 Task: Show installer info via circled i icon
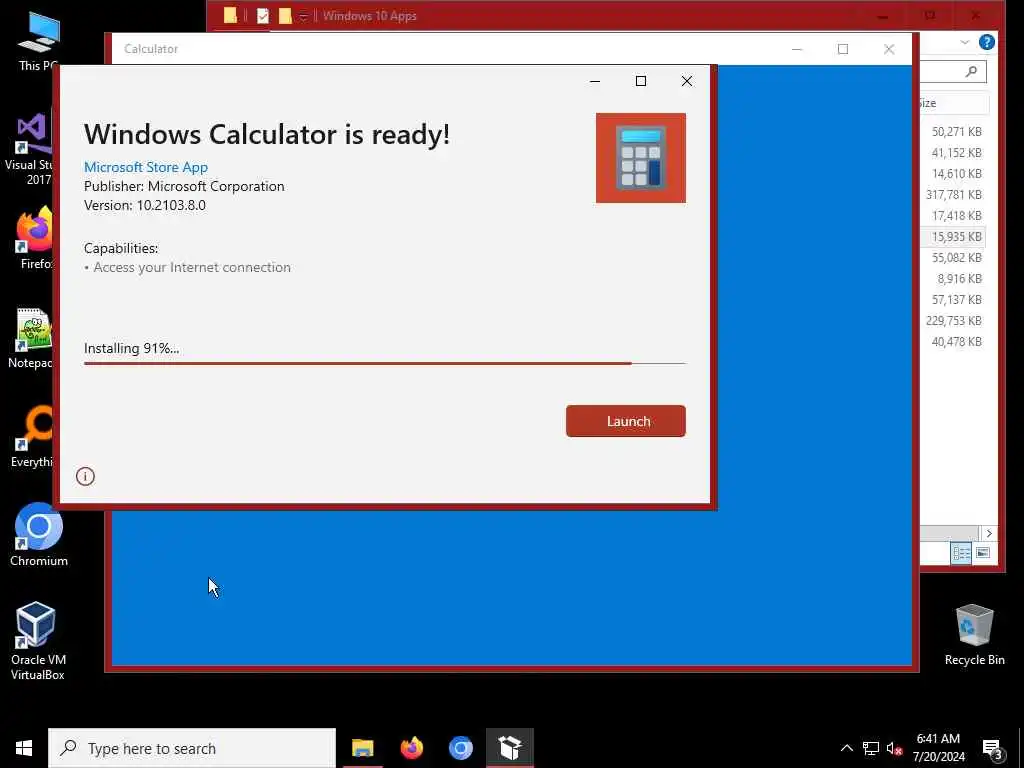(86, 477)
